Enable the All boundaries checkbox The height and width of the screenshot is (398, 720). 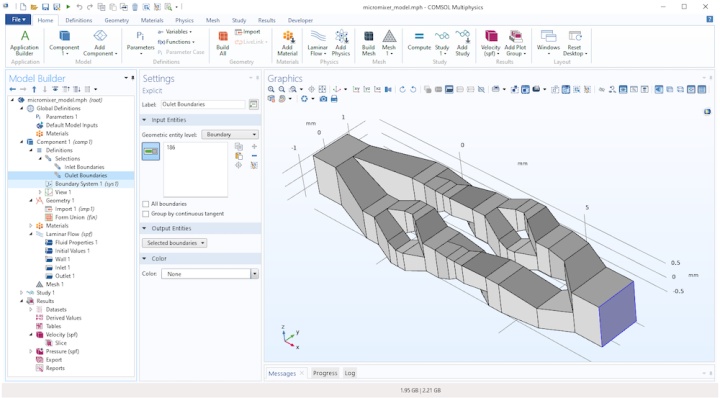coord(146,204)
